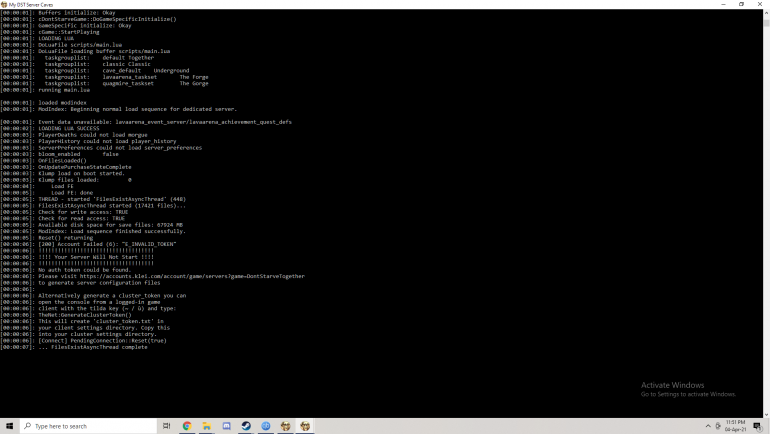Expand hidden system tray icons
This screenshot has width=770, height=434.
tap(707, 426)
